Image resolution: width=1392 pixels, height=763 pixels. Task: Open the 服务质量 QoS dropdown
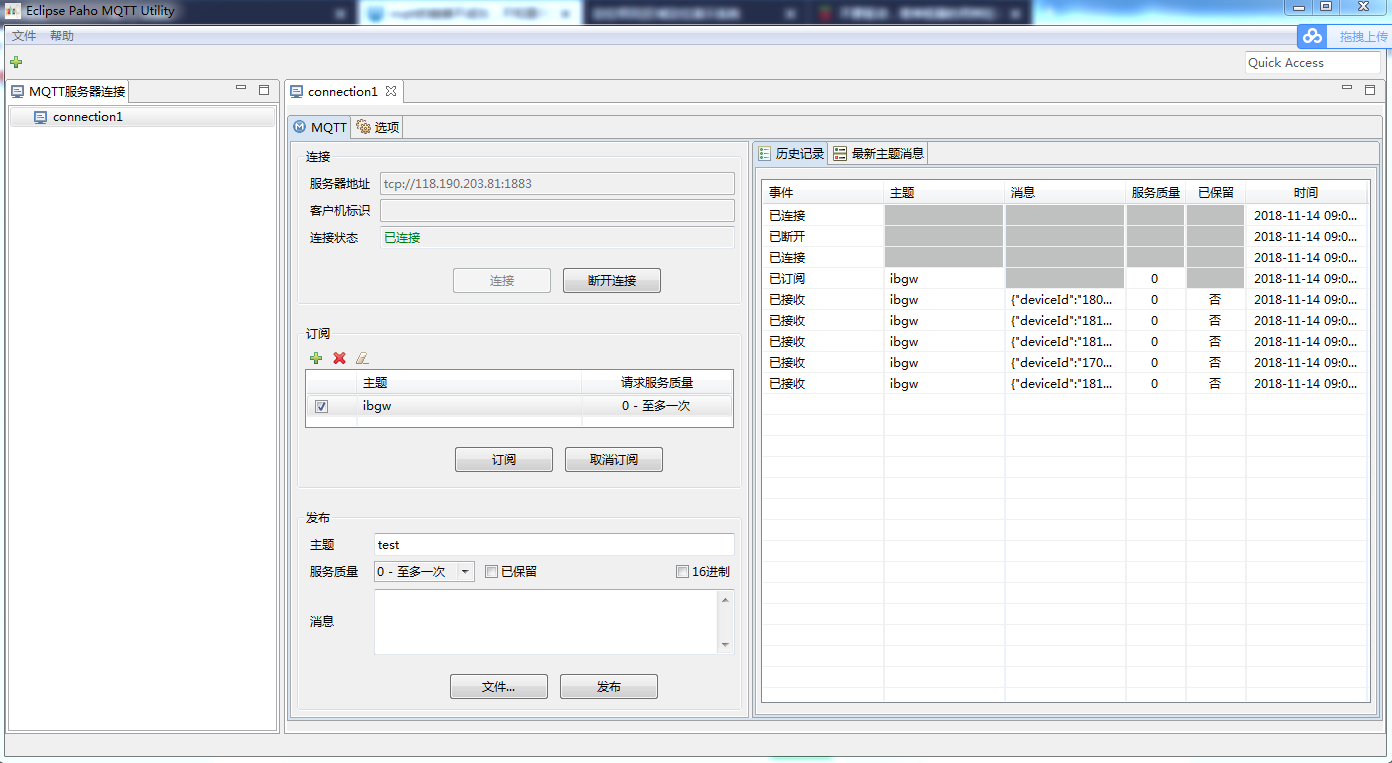coord(424,572)
